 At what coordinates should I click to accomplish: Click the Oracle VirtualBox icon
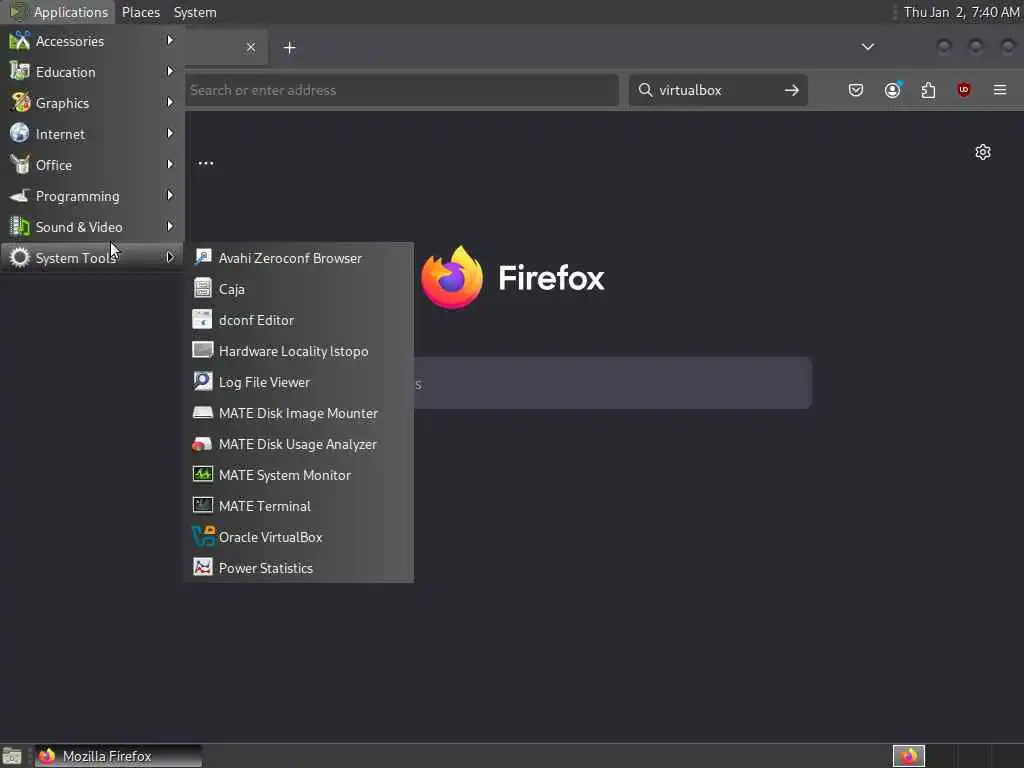pos(203,536)
